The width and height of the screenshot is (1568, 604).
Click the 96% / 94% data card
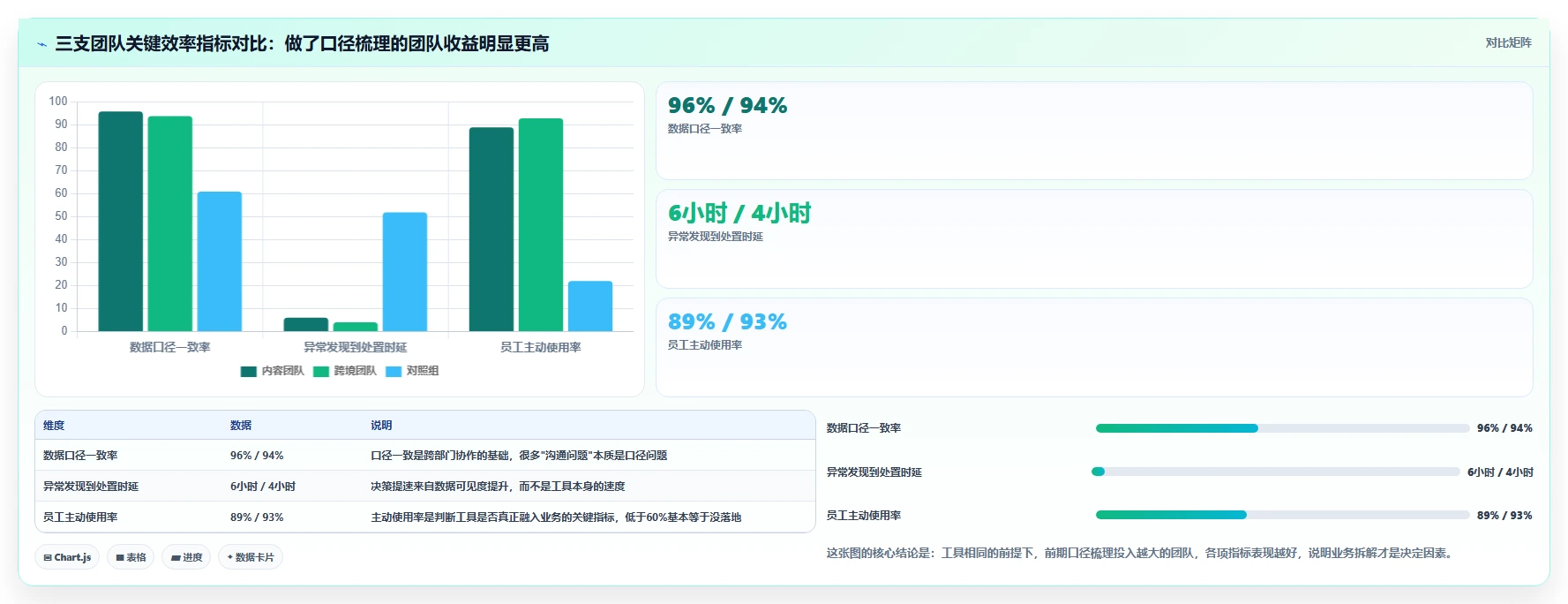point(1094,131)
